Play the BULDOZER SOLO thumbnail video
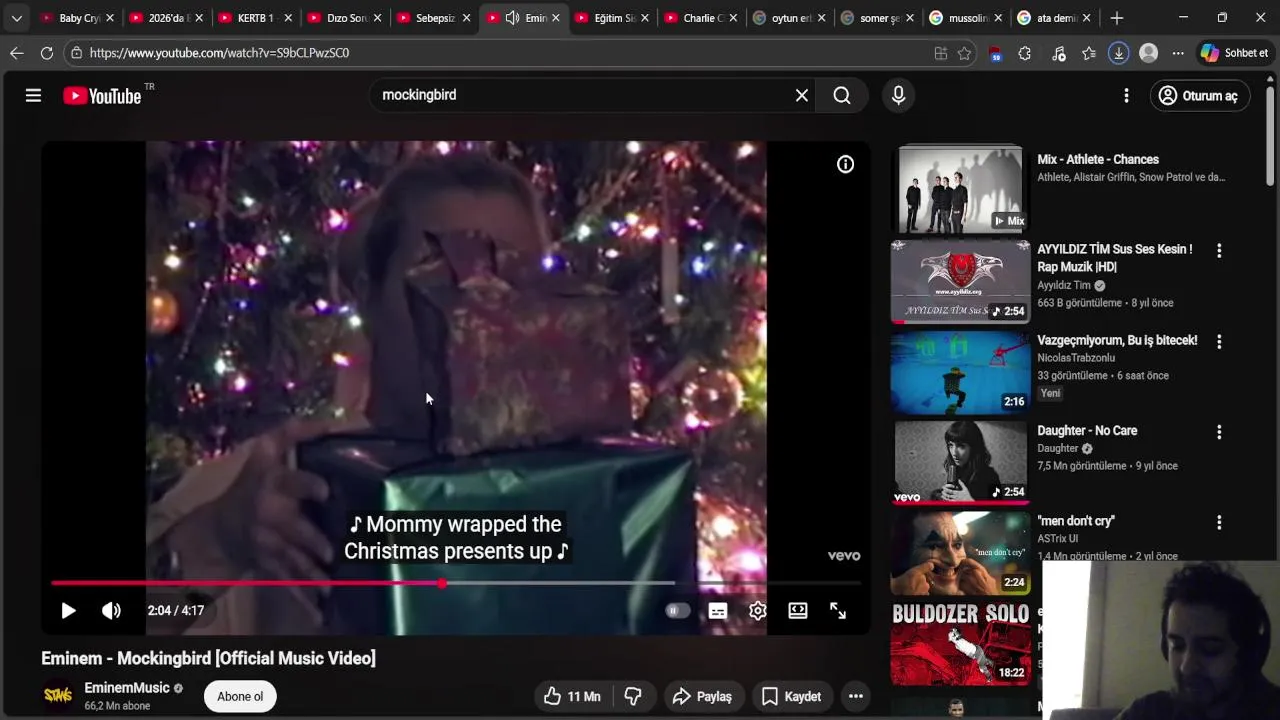Screen dimensions: 1280x720 pos(960,644)
